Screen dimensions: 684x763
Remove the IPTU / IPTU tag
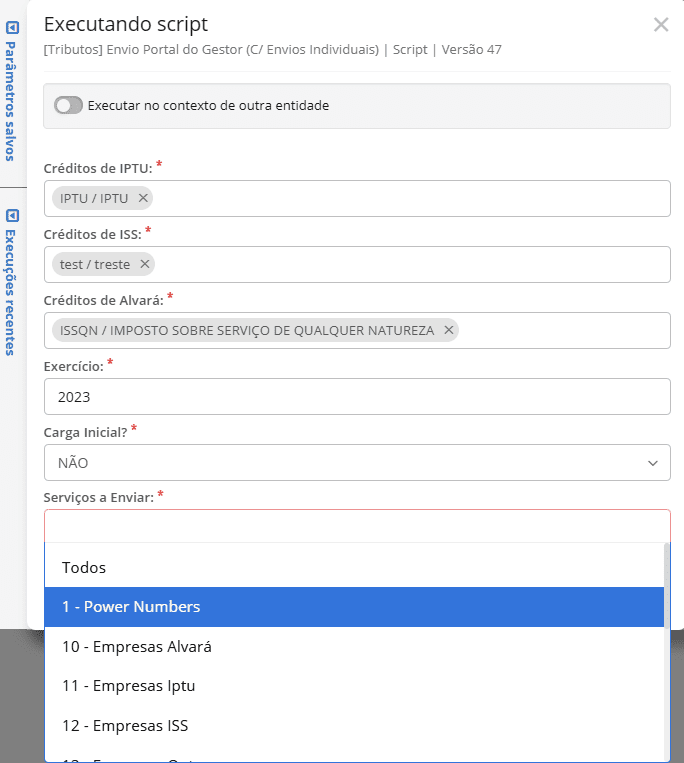(143, 198)
